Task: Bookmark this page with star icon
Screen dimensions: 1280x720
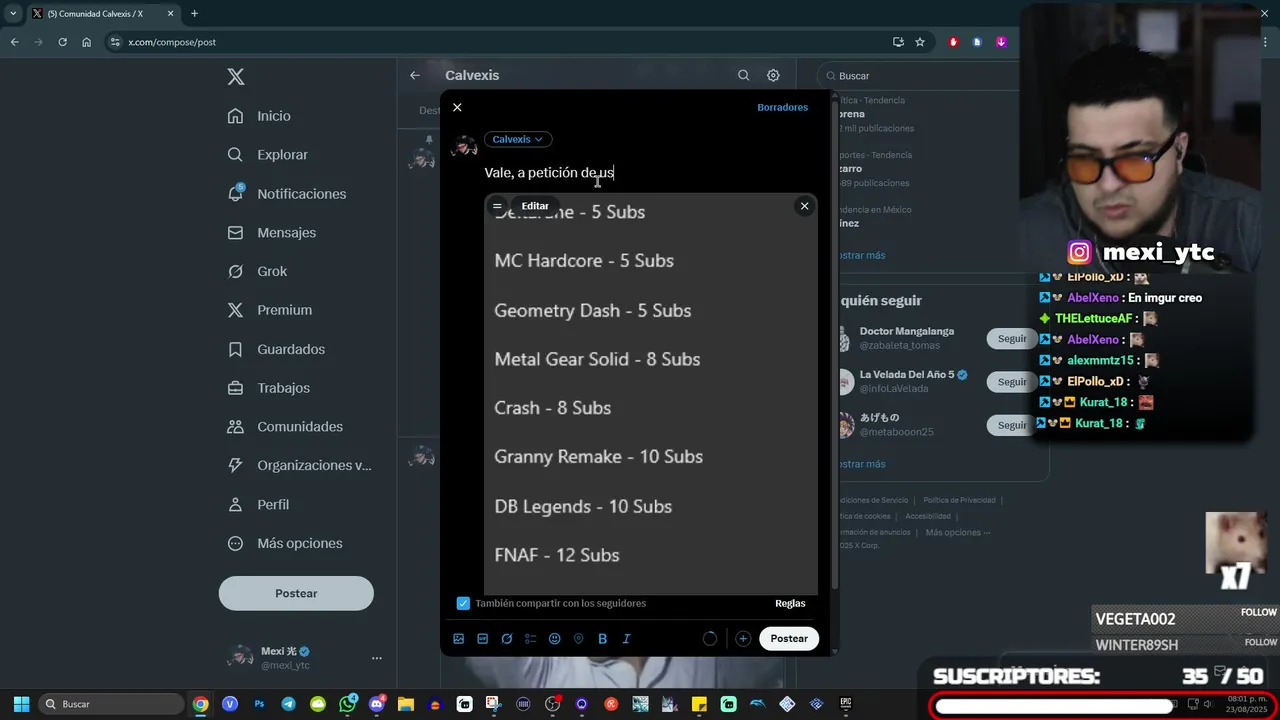Action: (x=920, y=42)
